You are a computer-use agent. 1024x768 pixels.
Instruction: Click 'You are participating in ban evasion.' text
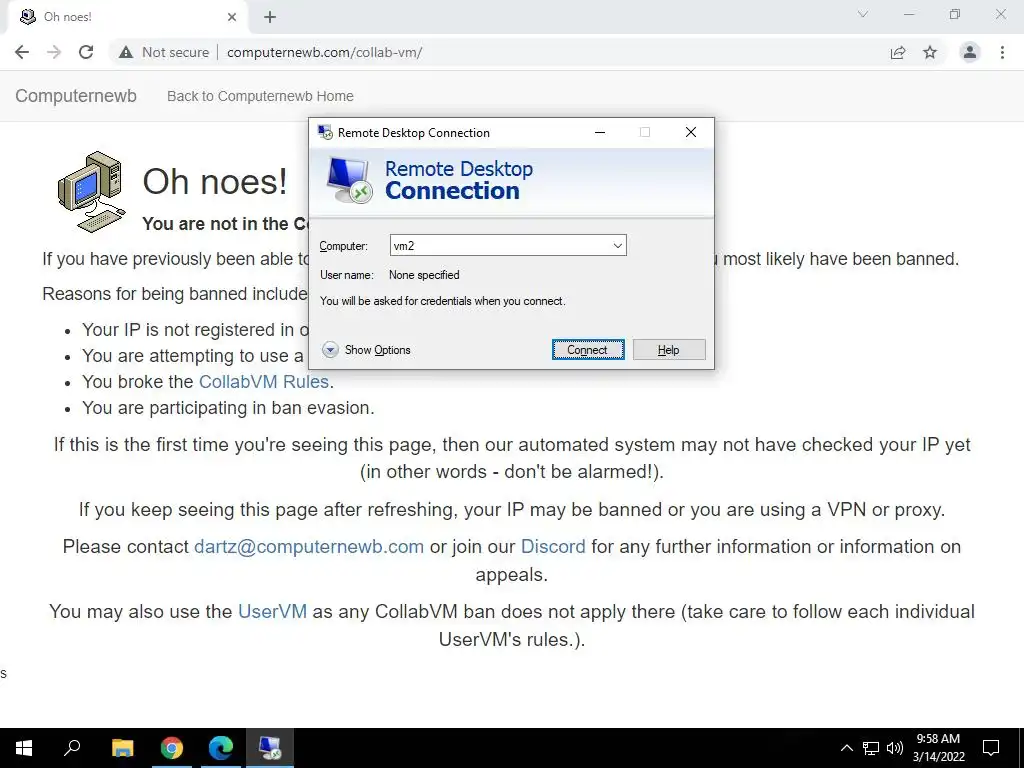(229, 408)
